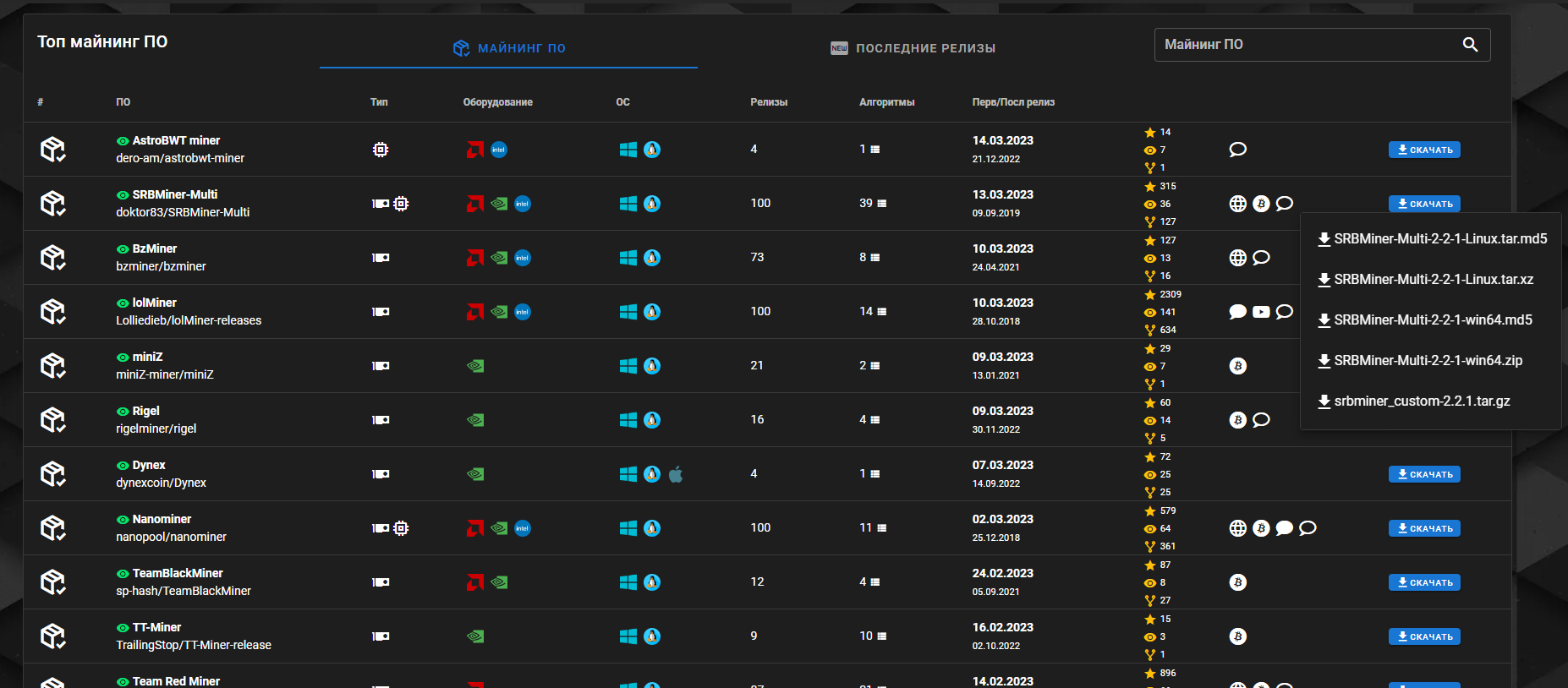1568x688 pixels.
Task: Open the Bitcoin forum icon for SRBMiner-Multi
Action: [1261, 204]
